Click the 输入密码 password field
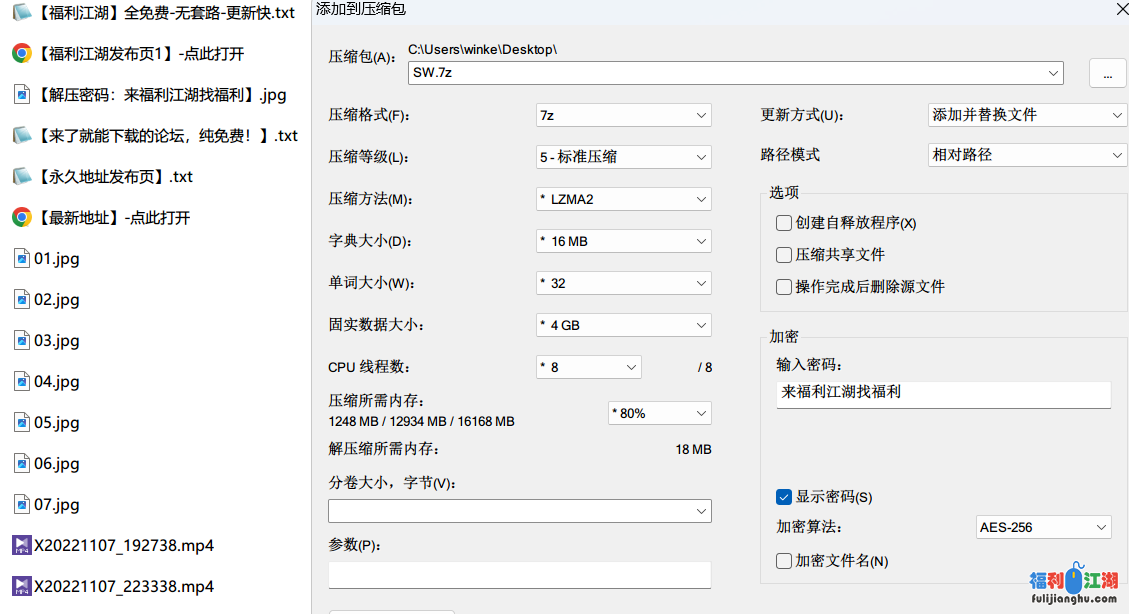The height and width of the screenshot is (614, 1129). click(x=943, y=393)
